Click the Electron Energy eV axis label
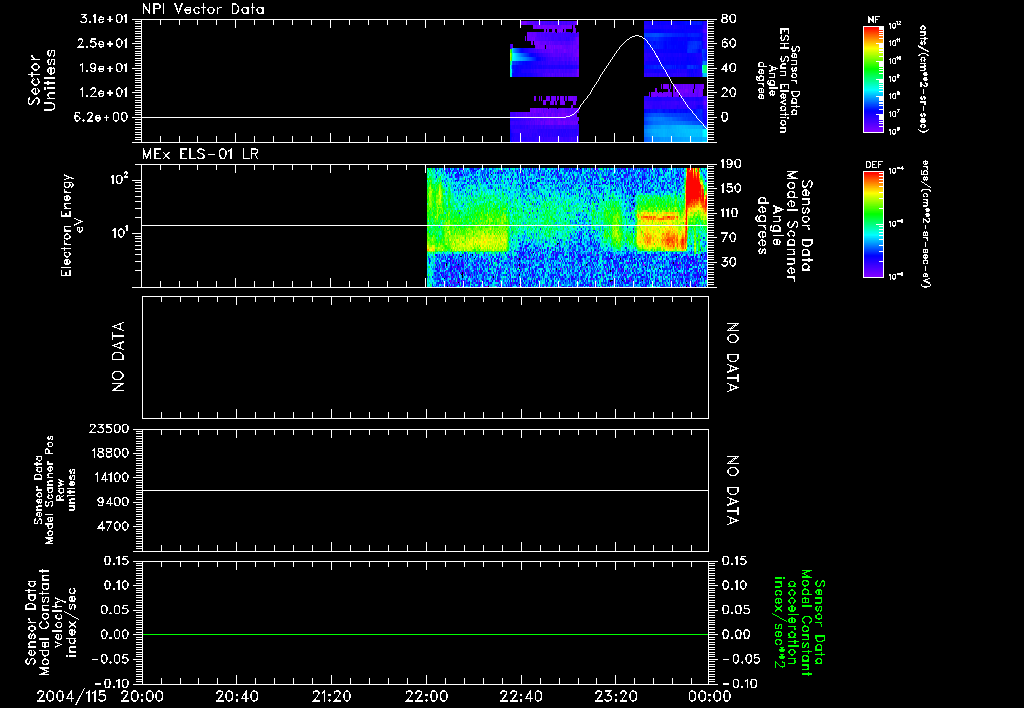This screenshot has height=708, width=1024. [71, 225]
